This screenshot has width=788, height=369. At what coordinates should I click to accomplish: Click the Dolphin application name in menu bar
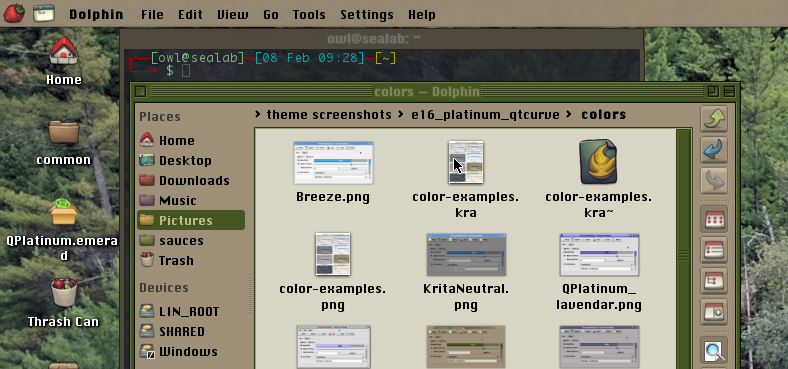tap(96, 15)
